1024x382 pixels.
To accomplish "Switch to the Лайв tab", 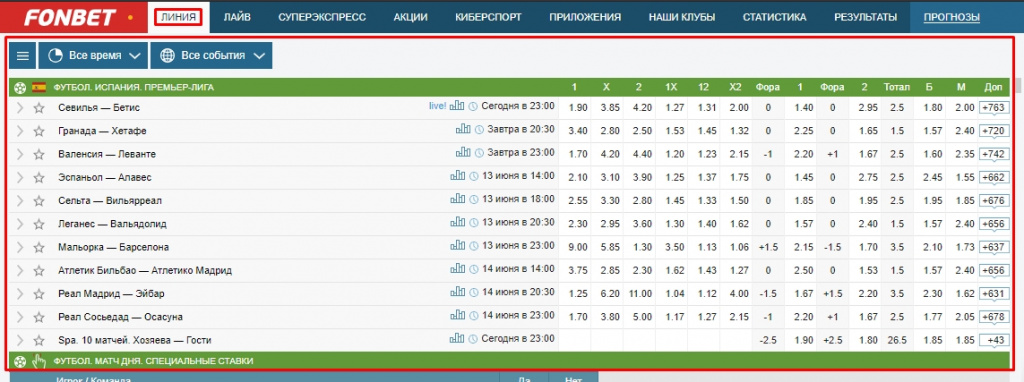I will click(x=236, y=17).
